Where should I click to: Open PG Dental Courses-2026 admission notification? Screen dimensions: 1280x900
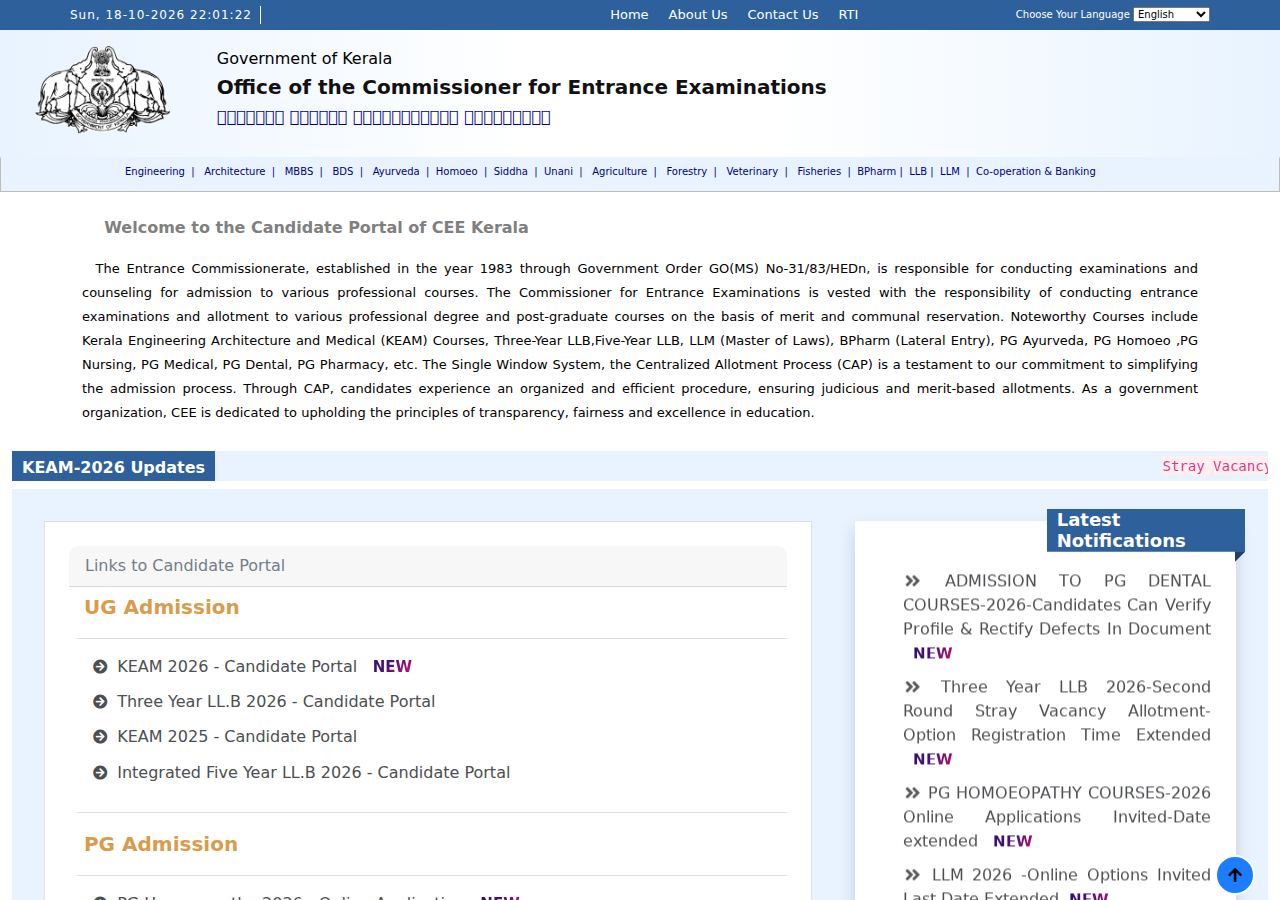tap(1057, 605)
